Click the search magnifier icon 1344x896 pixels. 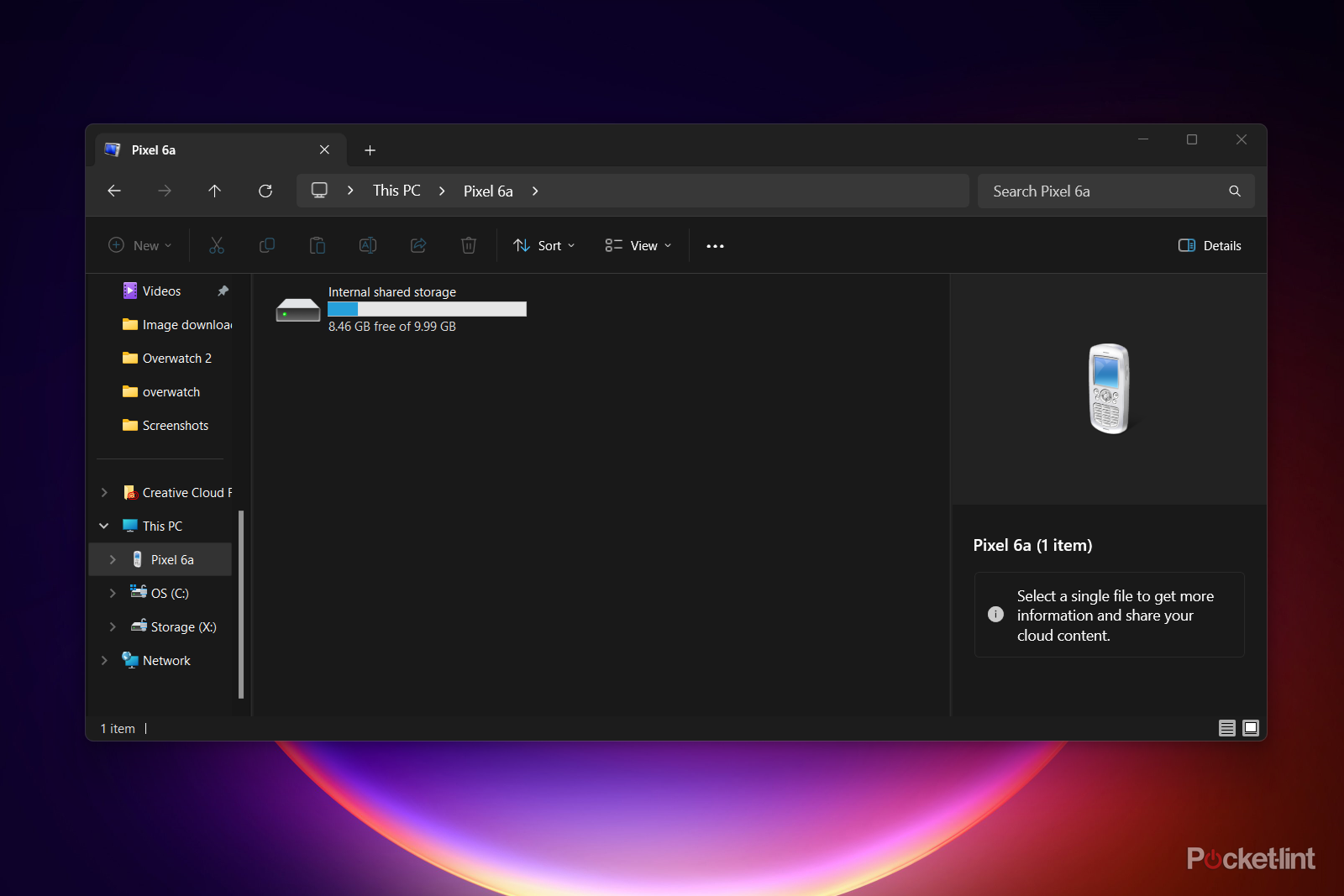tap(1235, 191)
